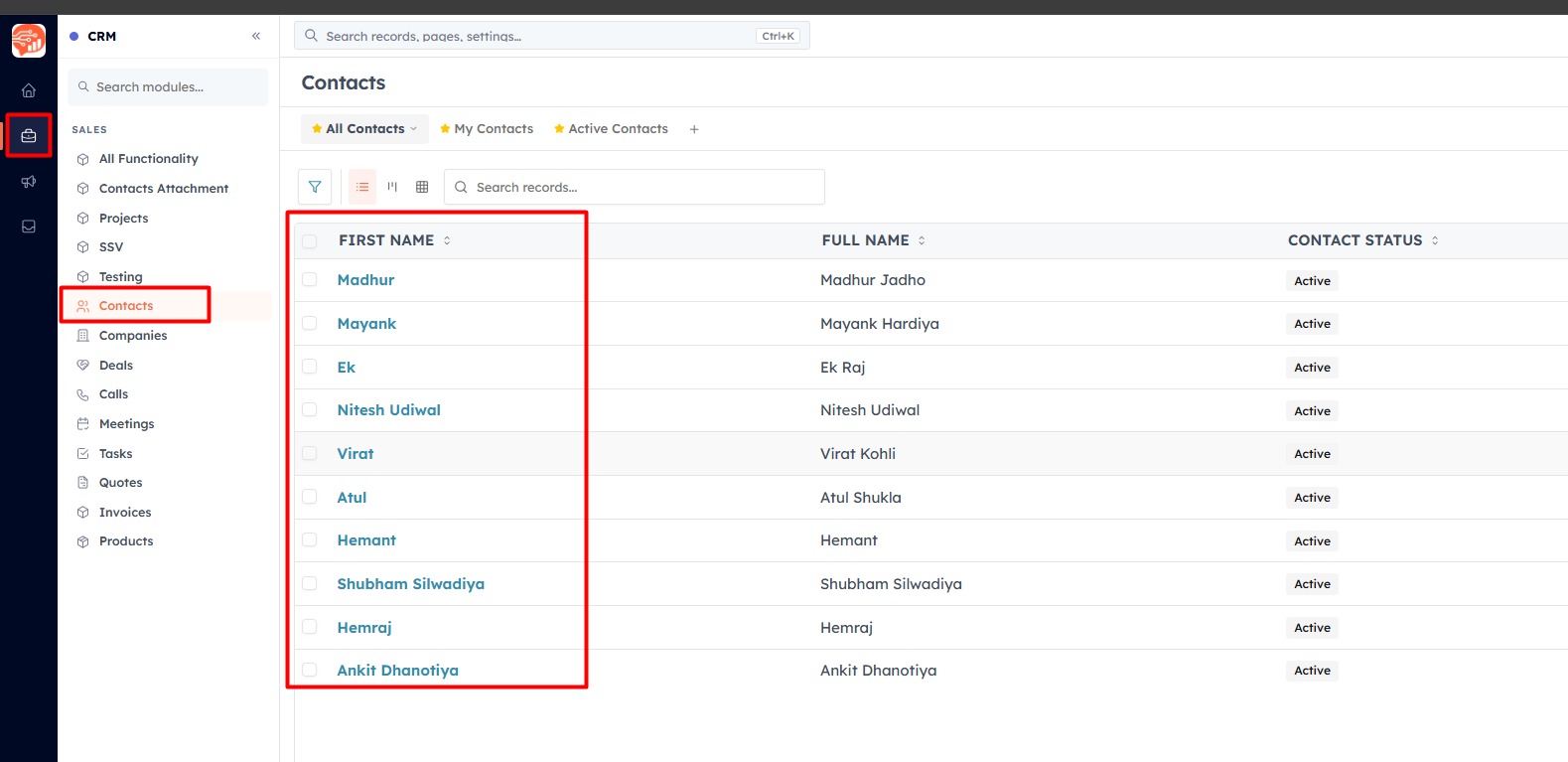Click the Quotes document icon

click(x=83, y=483)
